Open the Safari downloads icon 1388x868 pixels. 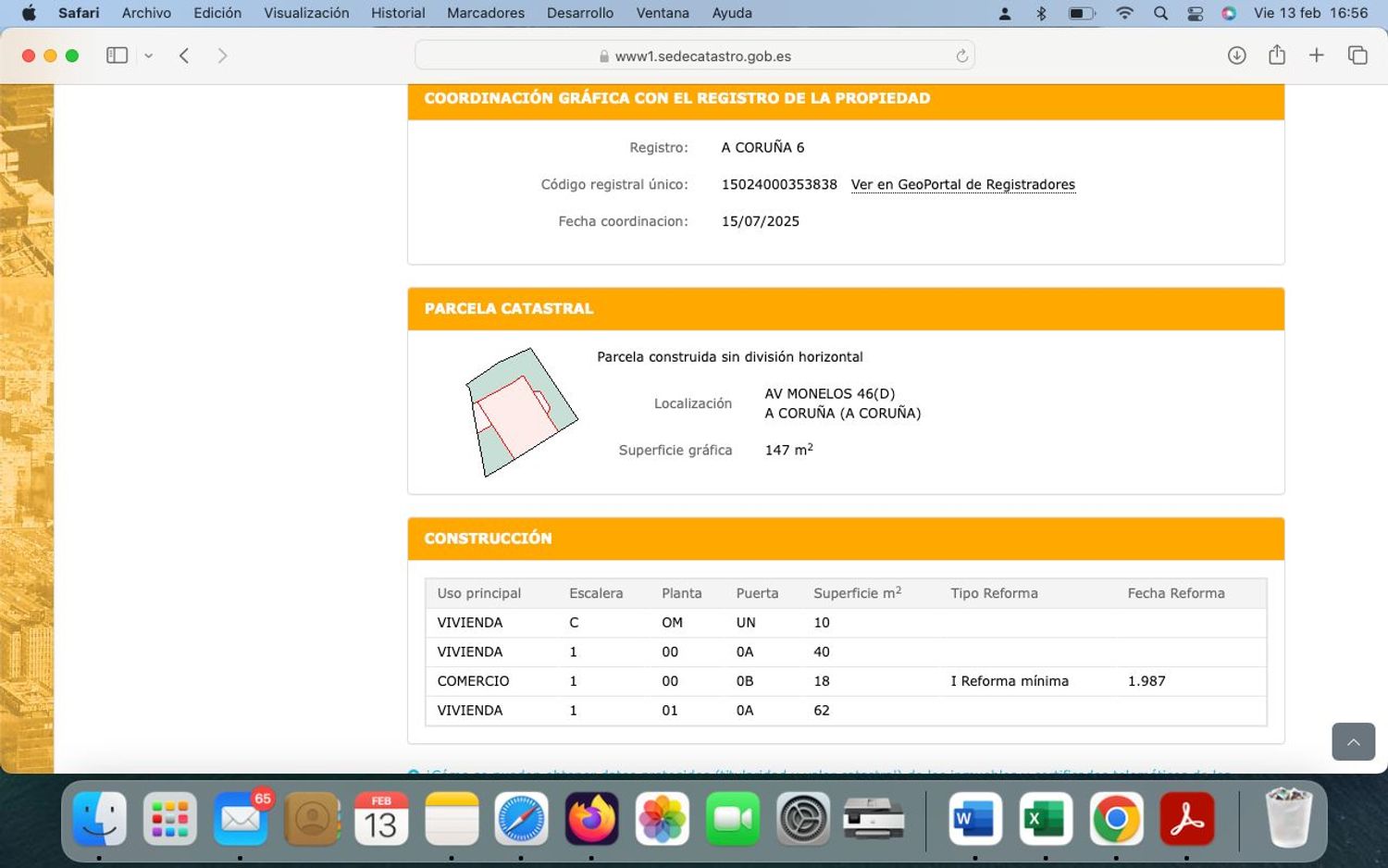tap(1236, 56)
